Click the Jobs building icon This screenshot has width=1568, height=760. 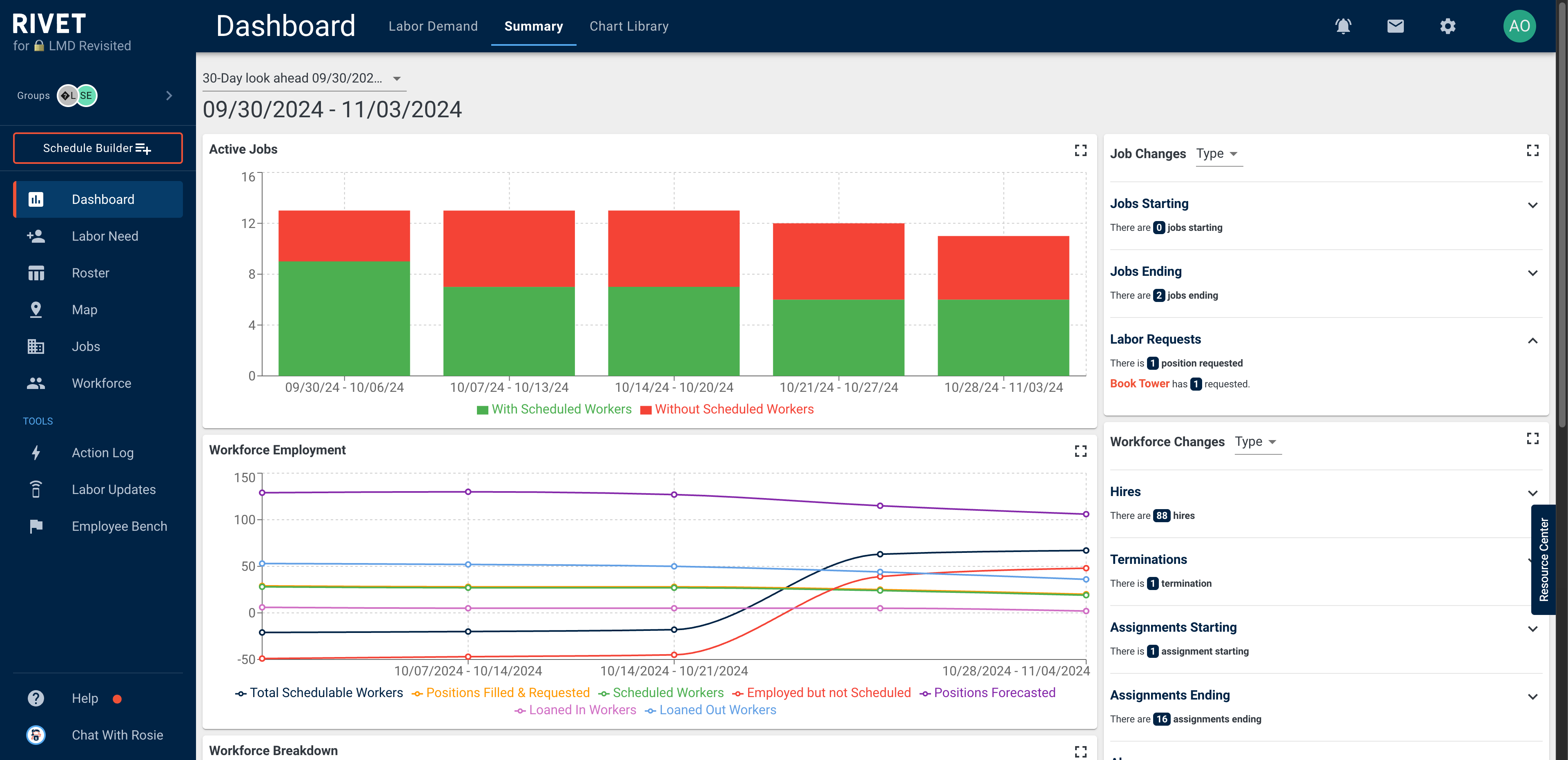tap(36, 346)
